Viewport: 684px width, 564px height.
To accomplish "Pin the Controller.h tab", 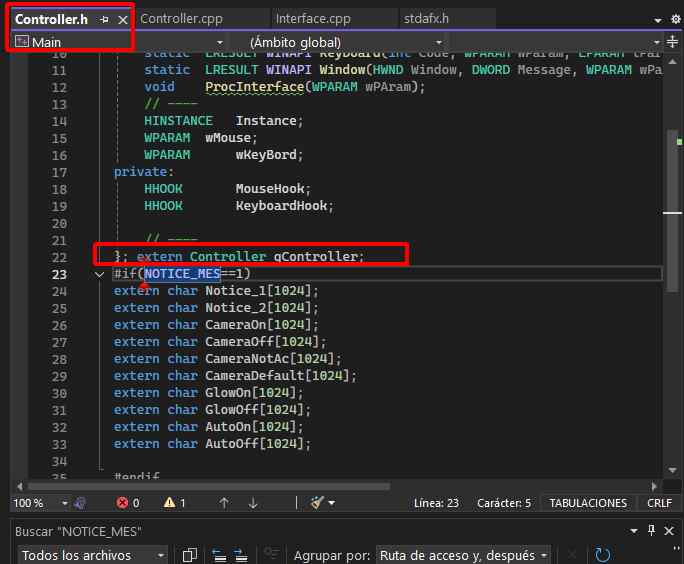I will tap(104, 20).
